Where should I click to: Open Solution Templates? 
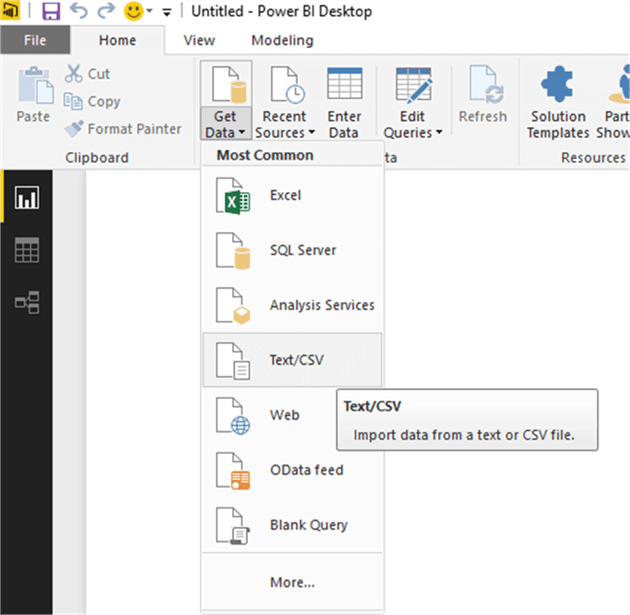[558, 103]
